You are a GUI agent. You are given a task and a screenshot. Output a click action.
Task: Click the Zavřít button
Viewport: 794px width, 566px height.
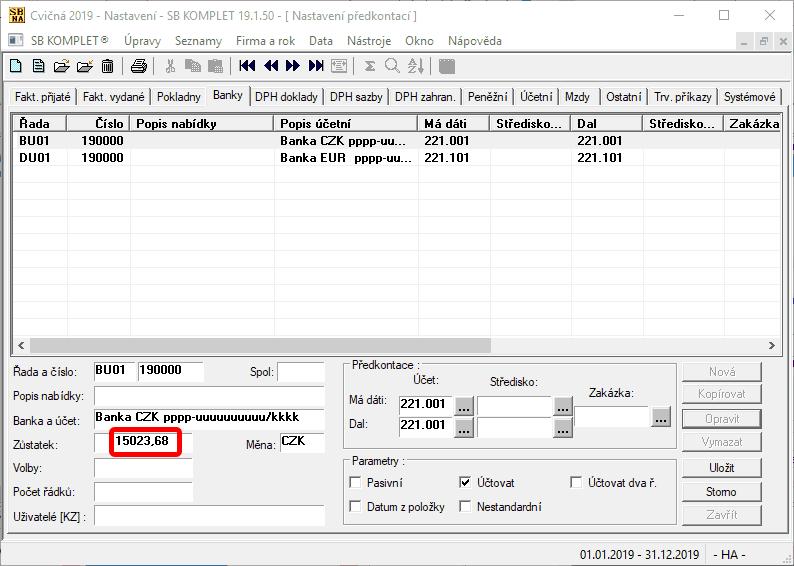(x=722, y=515)
